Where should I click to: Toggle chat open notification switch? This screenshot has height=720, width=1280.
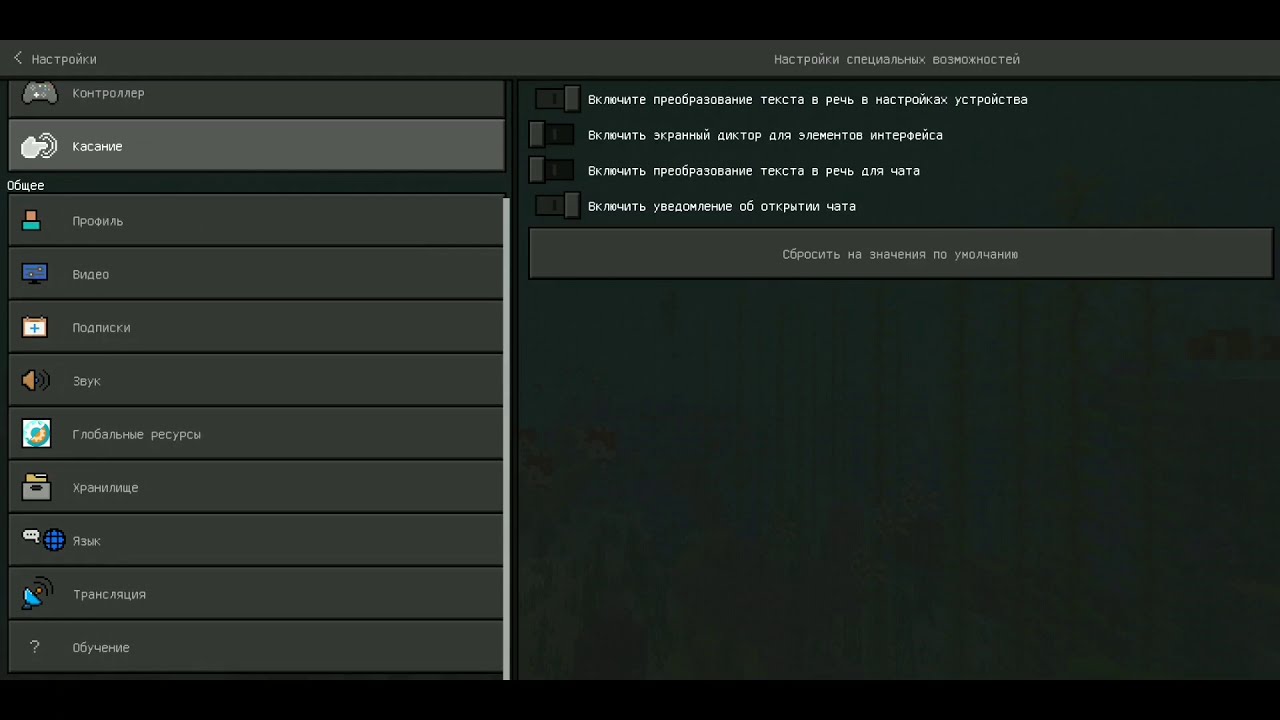click(557, 206)
